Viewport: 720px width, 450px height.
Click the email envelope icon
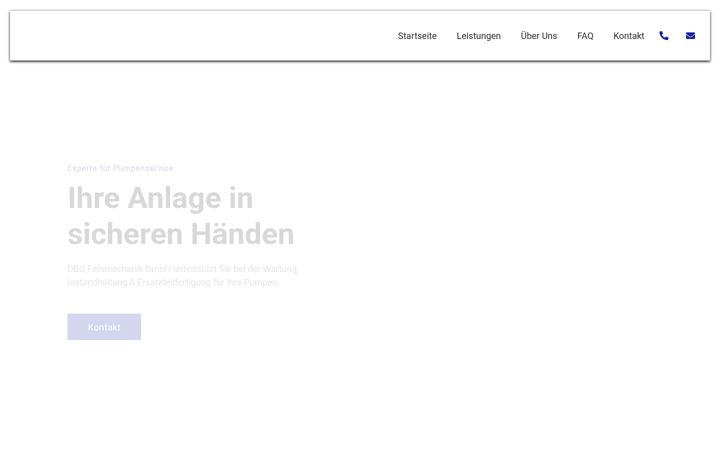click(690, 35)
